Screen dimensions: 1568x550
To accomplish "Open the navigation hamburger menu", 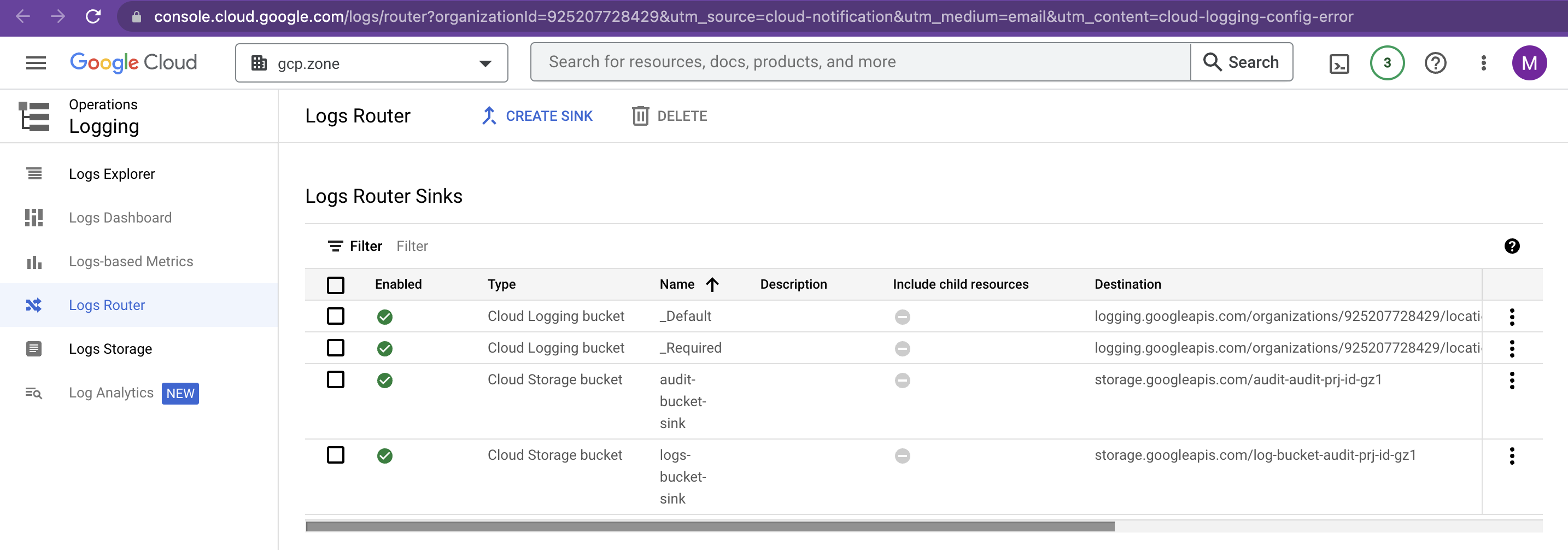I will point(36,63).
